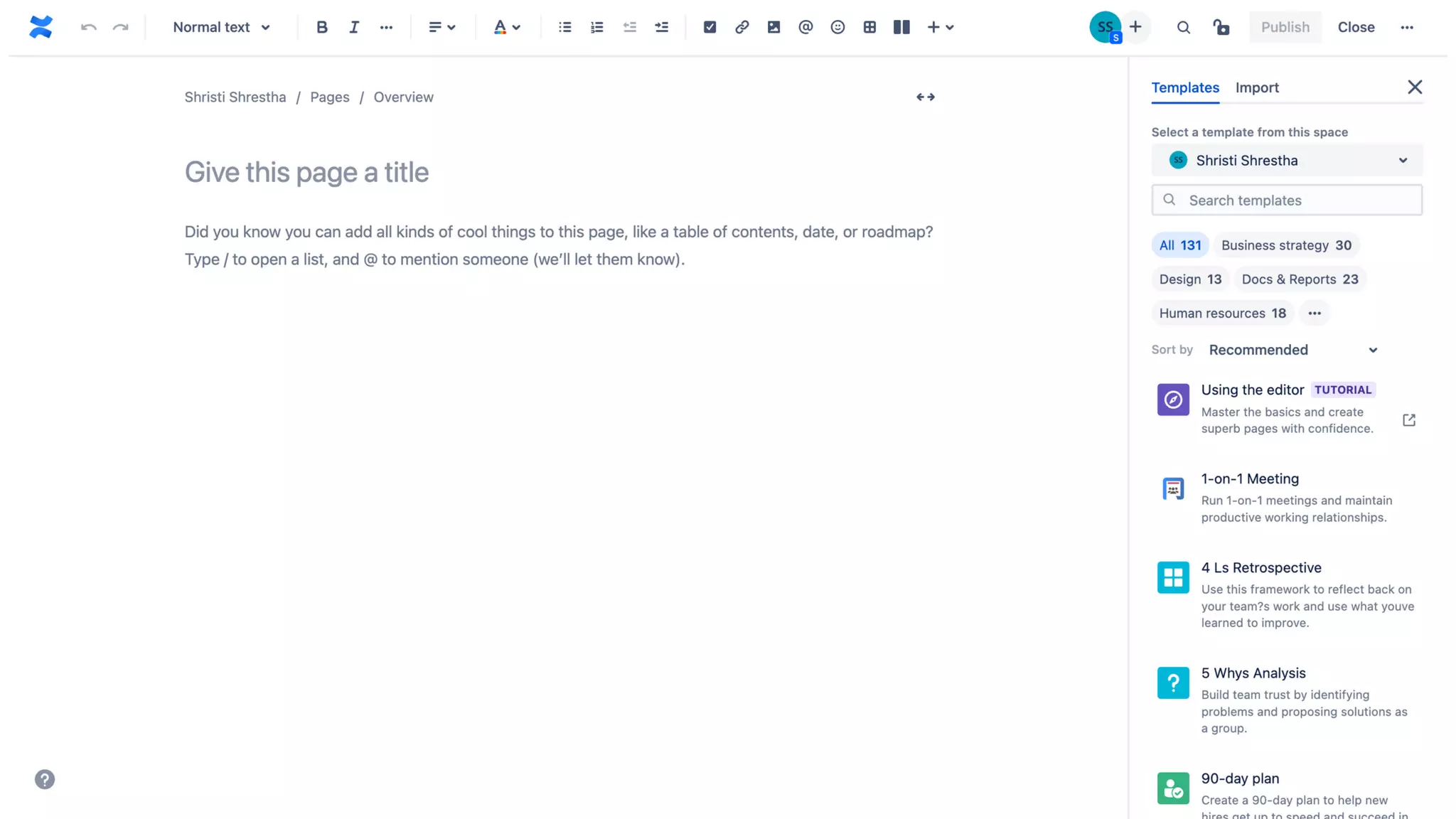1456x819 pixels.
Task: Expand the Normal text style dropdown
Action: 221,27
